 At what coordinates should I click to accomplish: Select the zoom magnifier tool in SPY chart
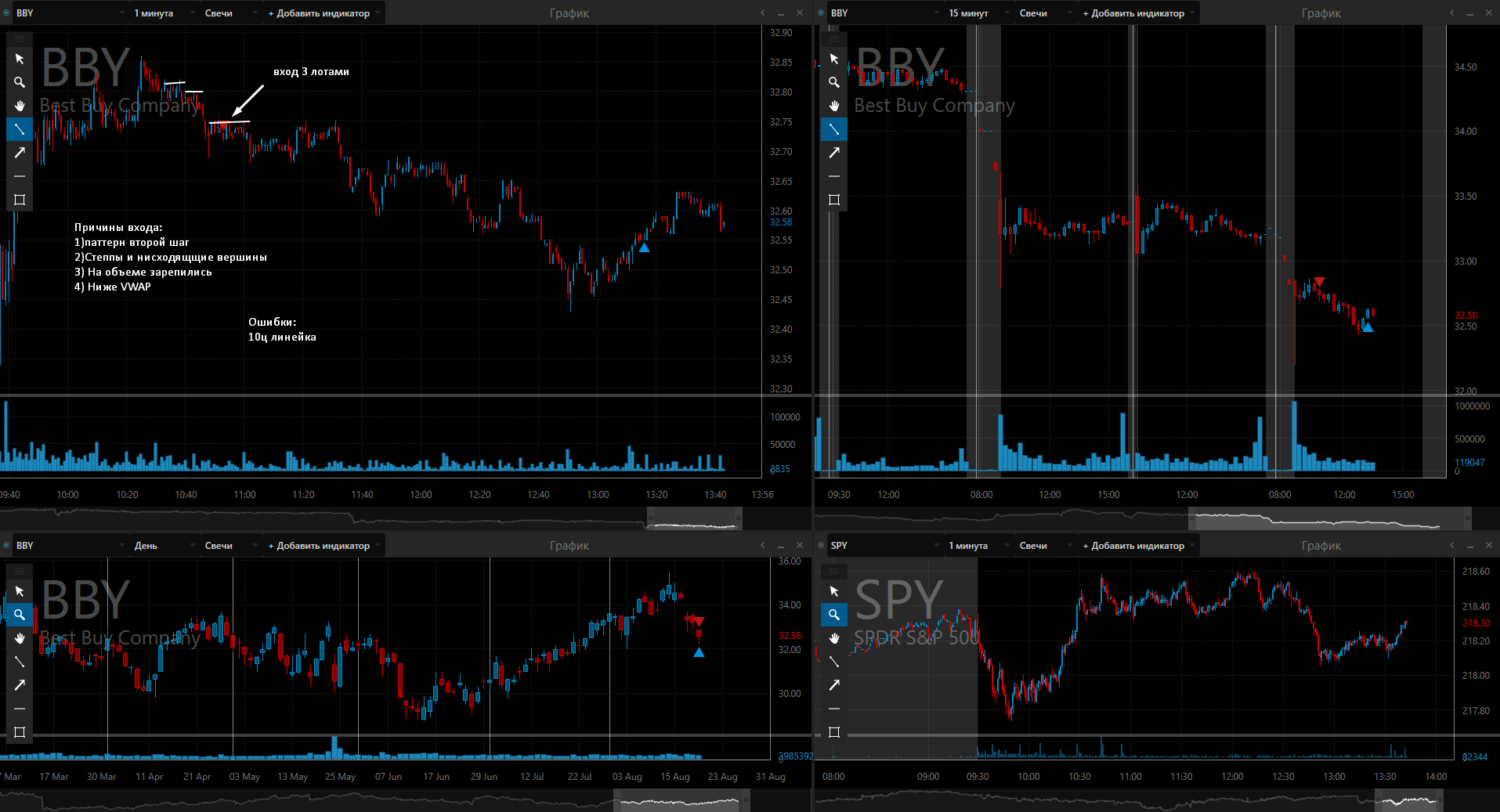(834, 615)
